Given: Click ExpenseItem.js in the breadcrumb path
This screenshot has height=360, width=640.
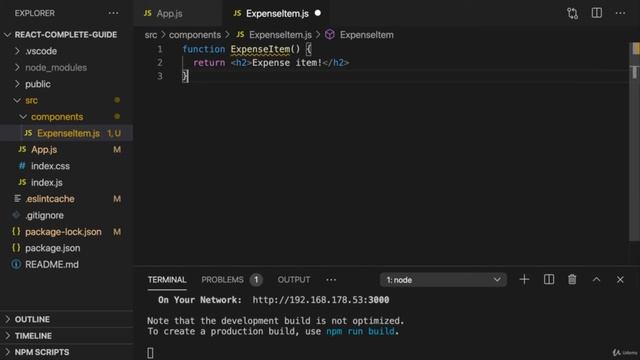Looking at the screenshot, I should click(280, 35).
